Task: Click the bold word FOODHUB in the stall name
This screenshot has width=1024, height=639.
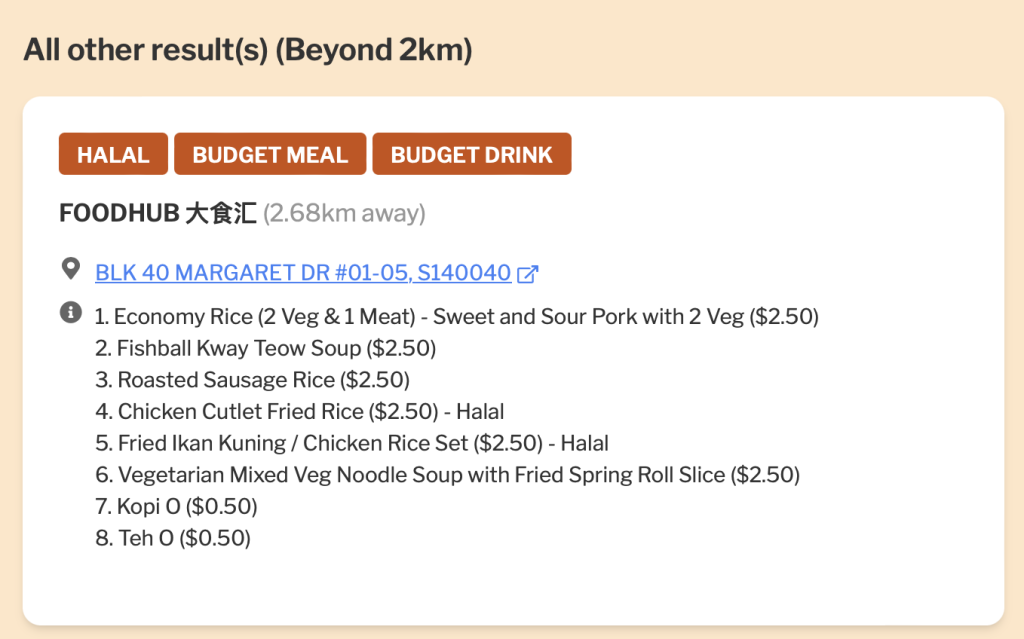Action: 119,213
